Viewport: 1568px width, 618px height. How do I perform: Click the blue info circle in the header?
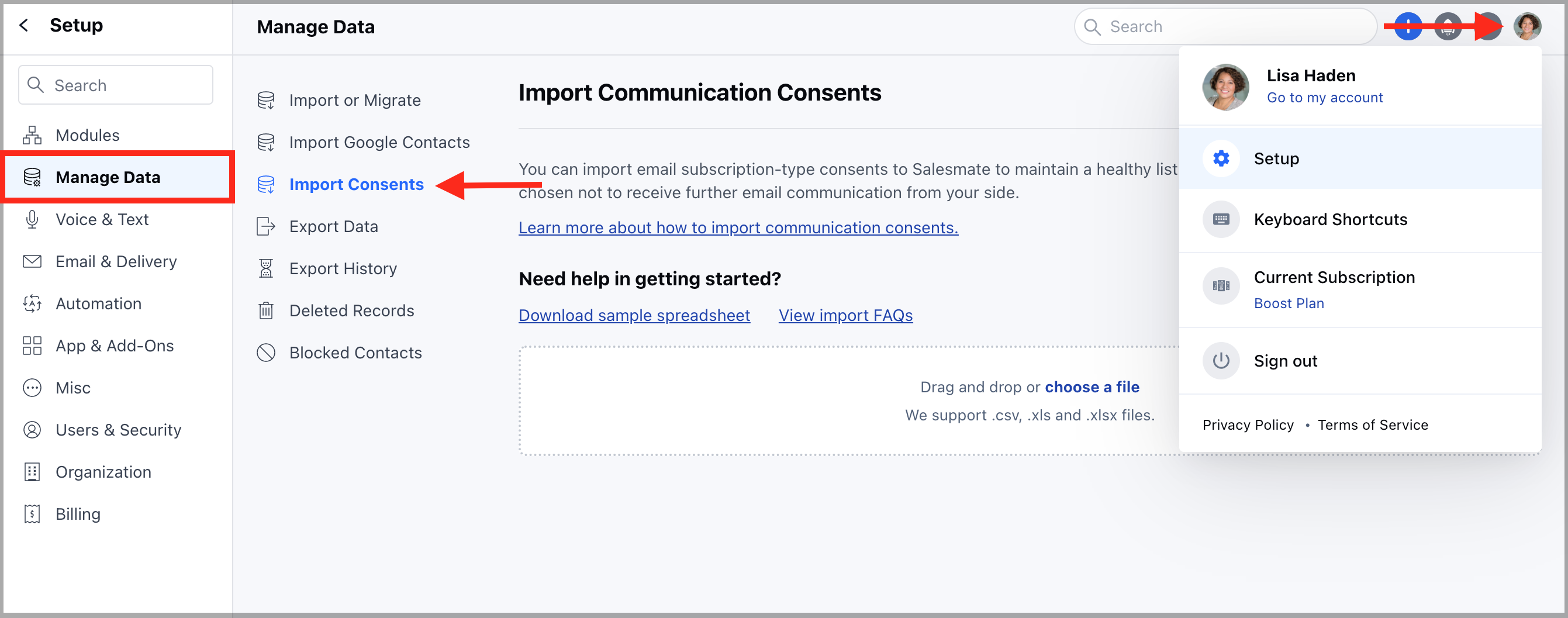coord(1407,26)
